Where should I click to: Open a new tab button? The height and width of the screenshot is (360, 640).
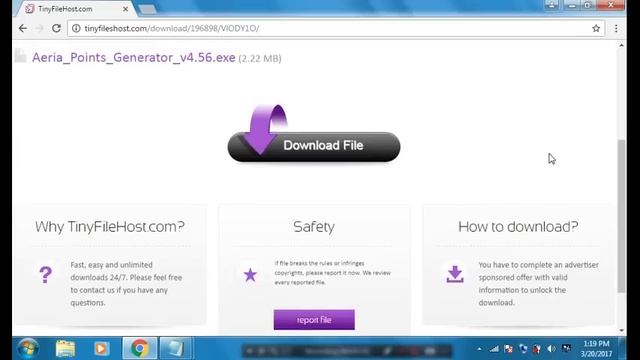147,9
